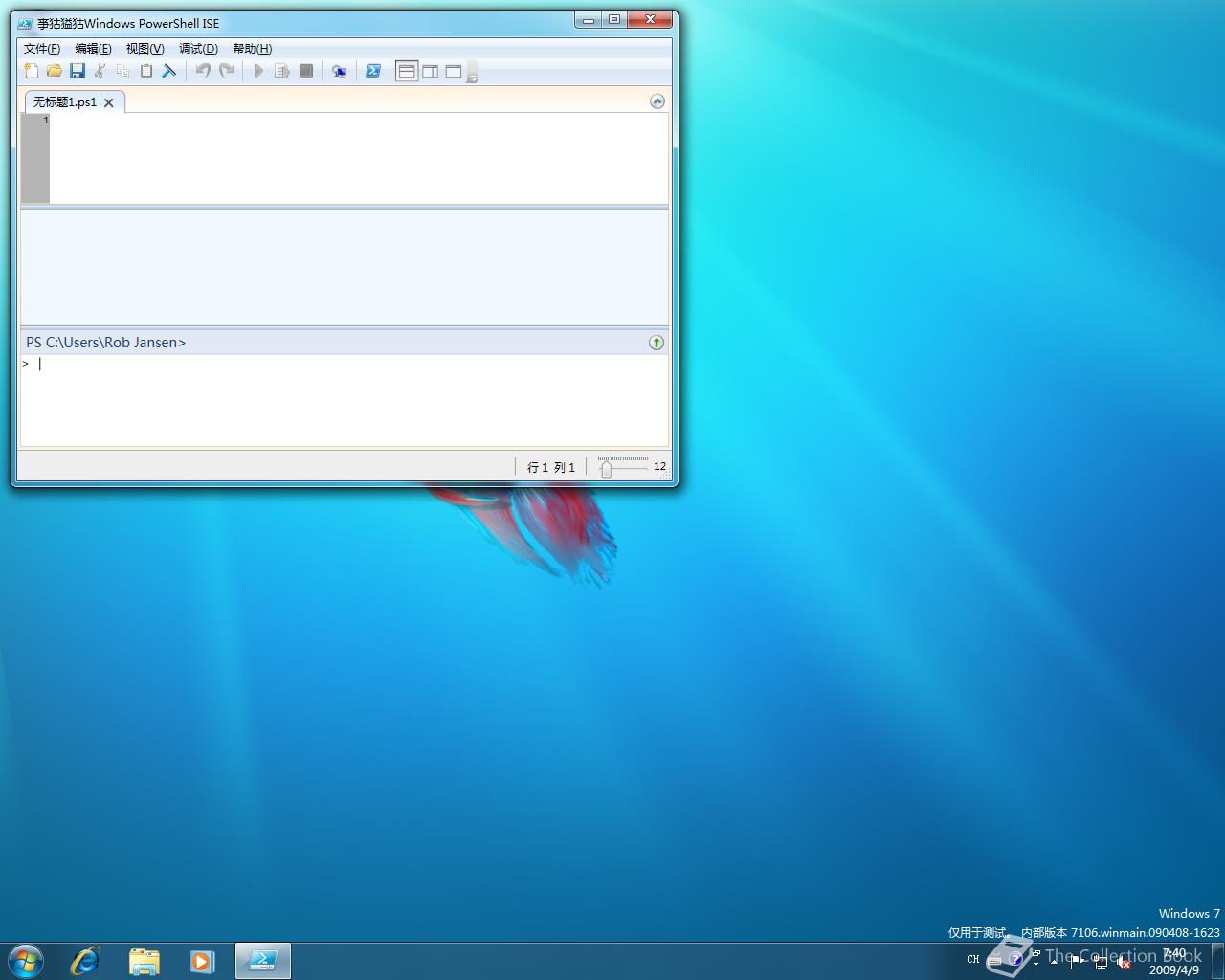Maximize the script pane layout icon
Image resolution: width=1225 pixels, height=980 pixels.
(454, 71)
